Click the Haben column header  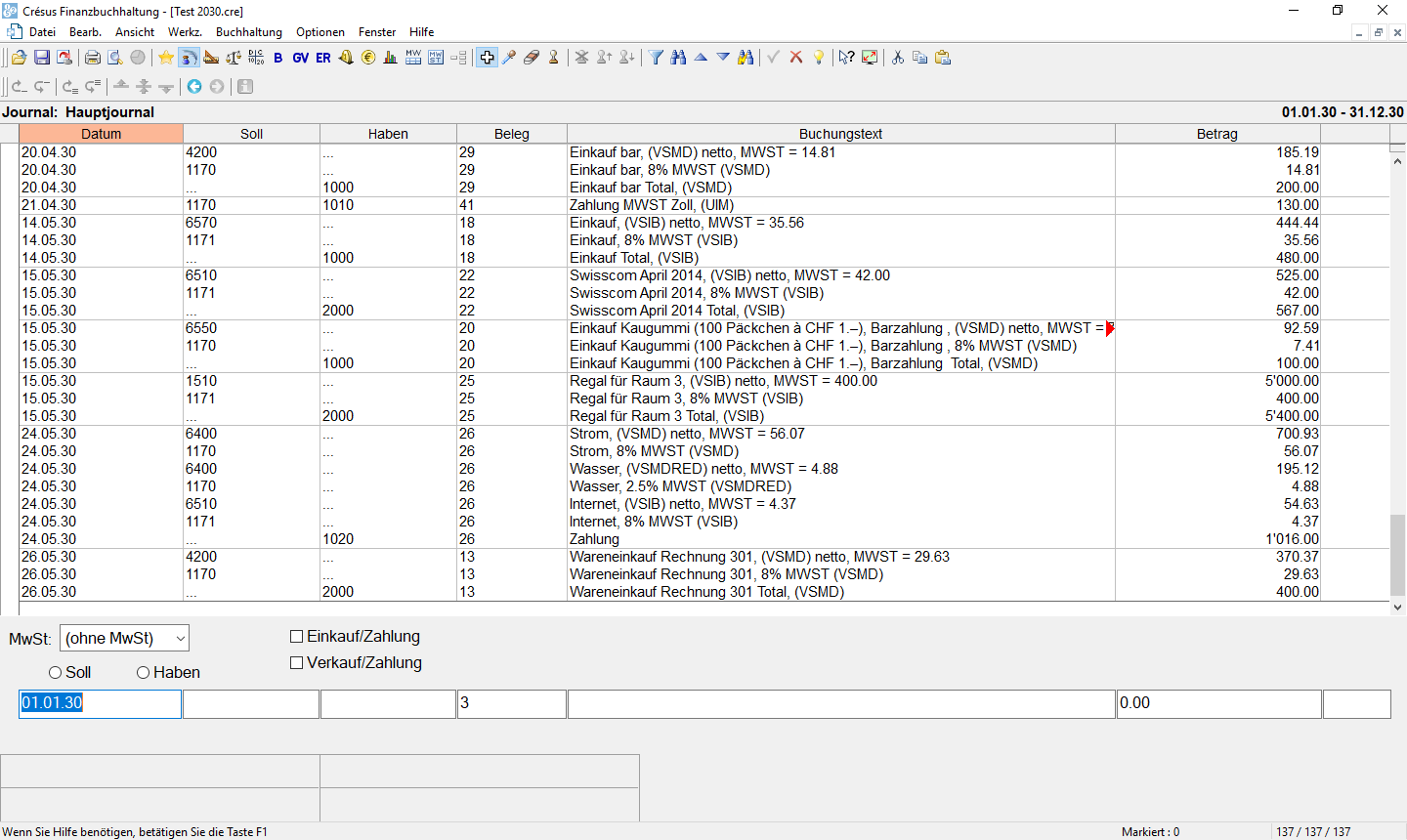tap(389, 134)
